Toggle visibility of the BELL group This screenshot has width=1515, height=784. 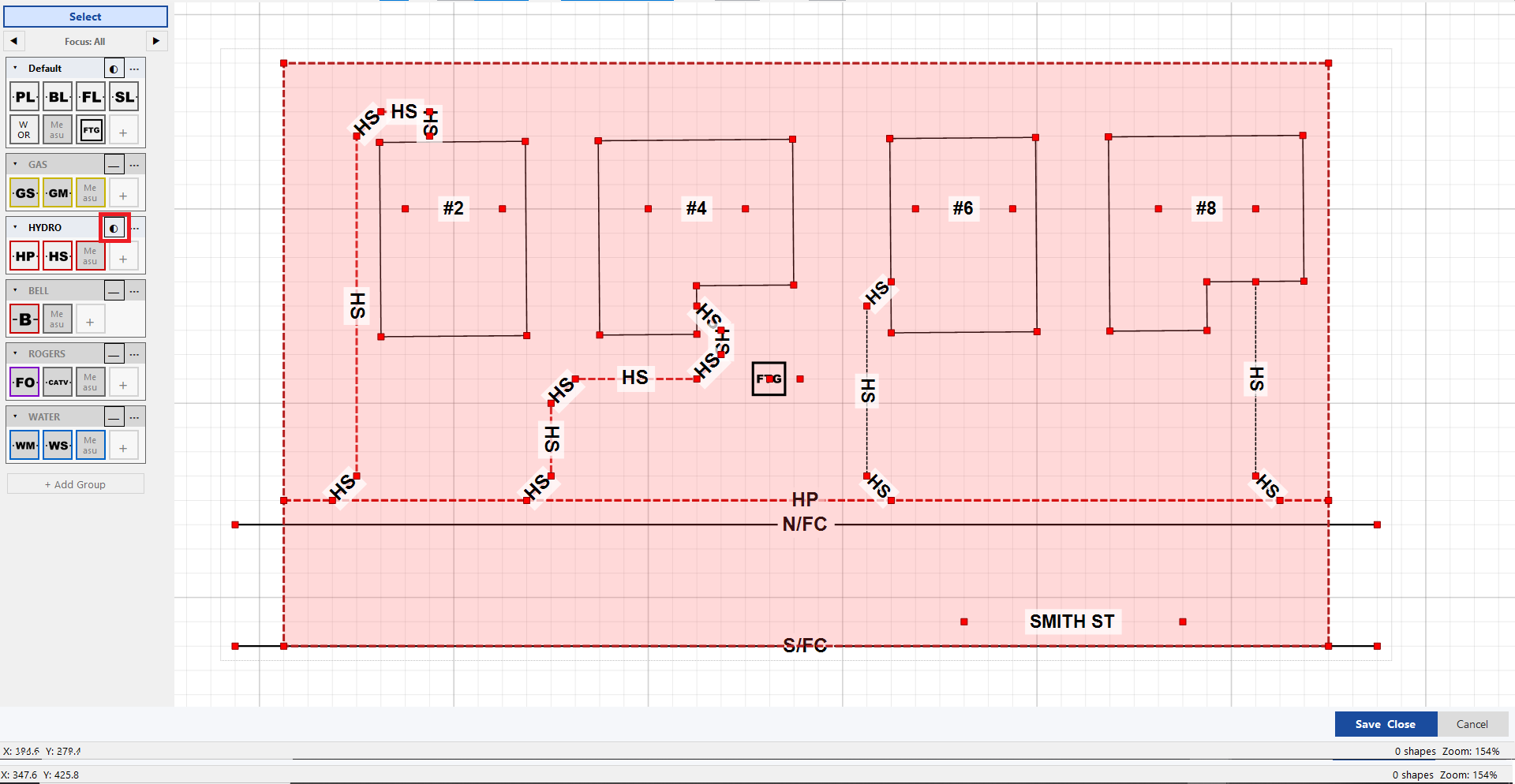pyautogui.click(x=114, y=290)
